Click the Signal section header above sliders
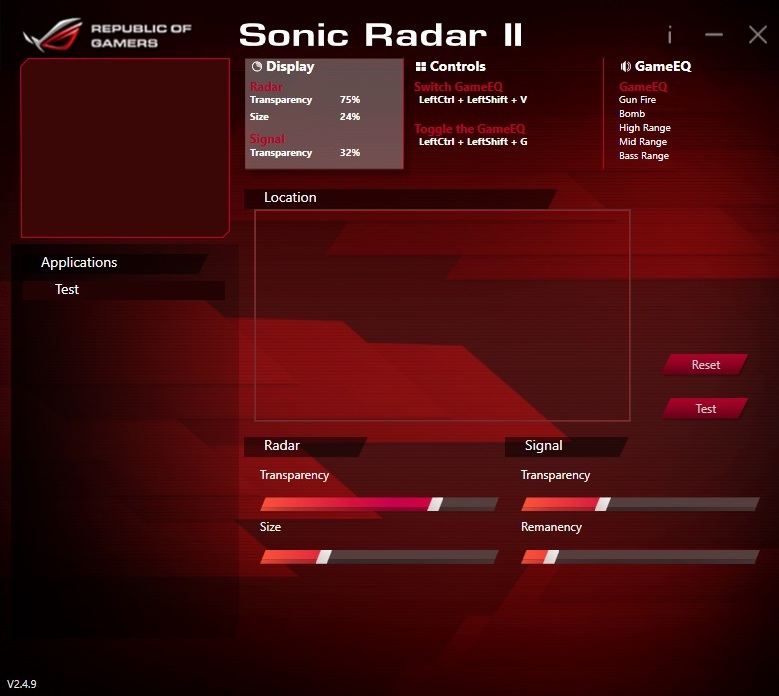This screenshot has width=779, height=696. 566,446
